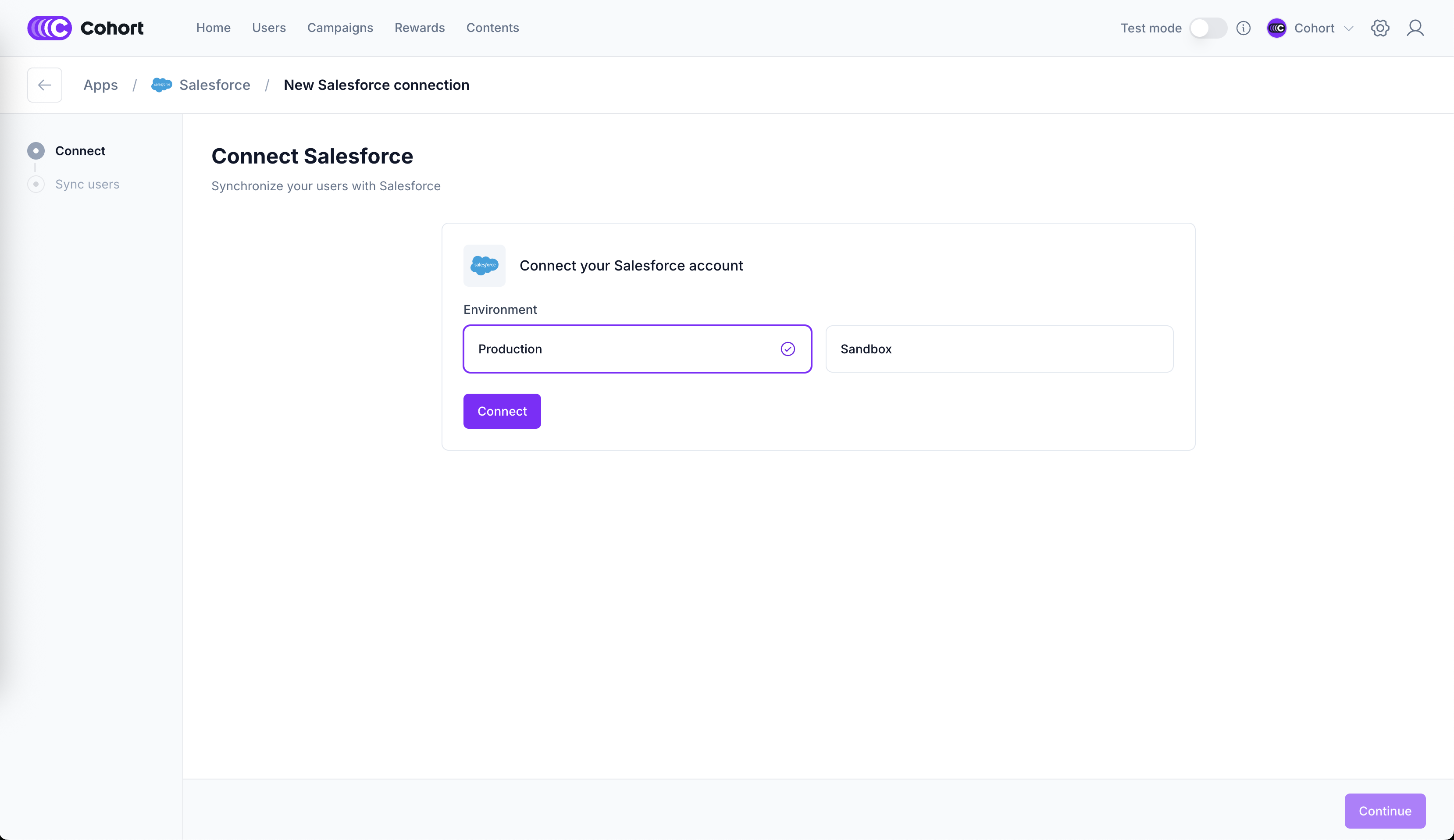Click the Continue button
1454x840 pixels.
click(1384, 811)
